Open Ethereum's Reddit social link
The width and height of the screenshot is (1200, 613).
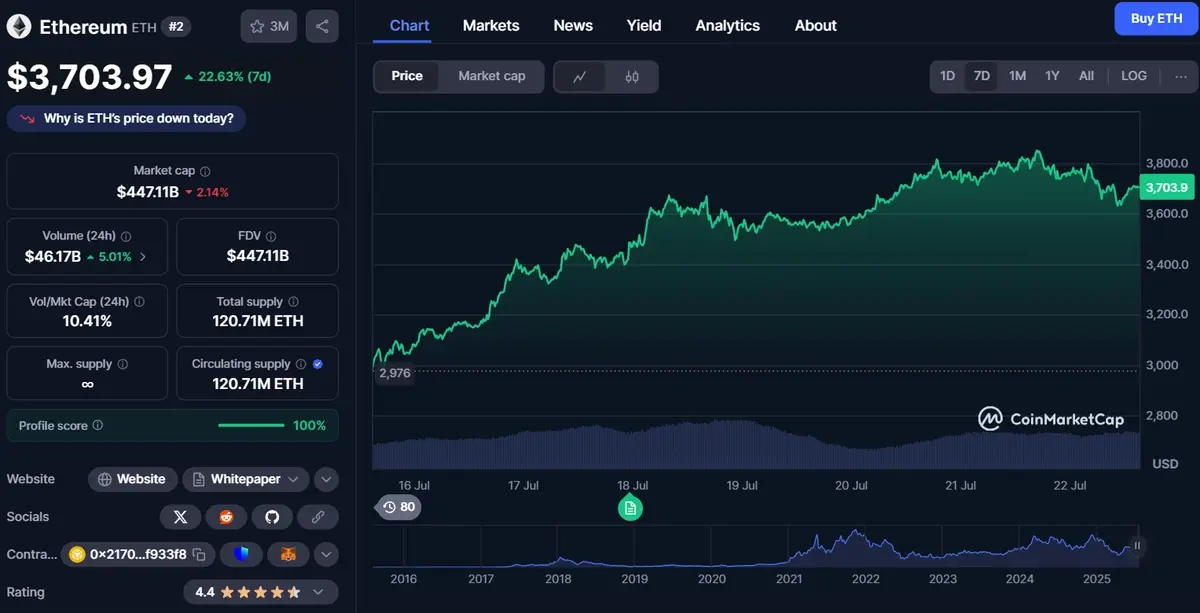(226, 517)
